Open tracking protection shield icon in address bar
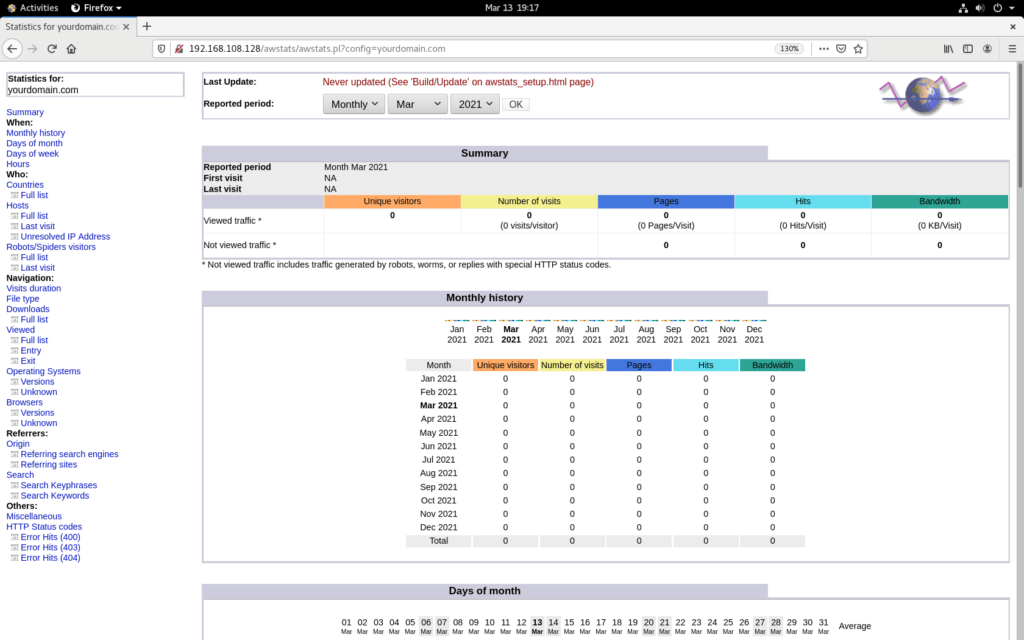The height and width of the screenshot is (640, 1024). click(161, 49)
